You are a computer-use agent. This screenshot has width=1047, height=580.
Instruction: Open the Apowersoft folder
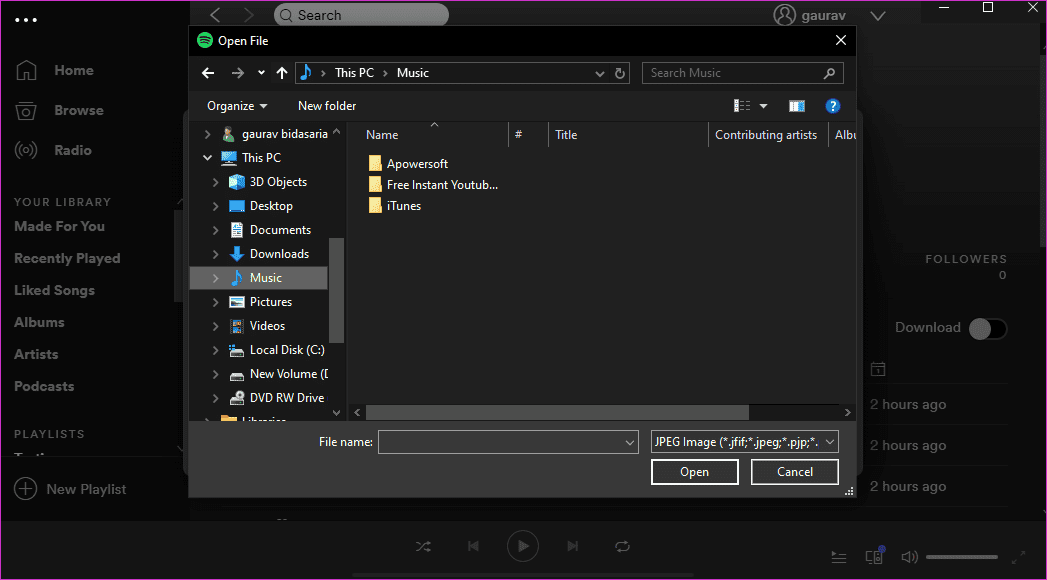pos(408,164)
